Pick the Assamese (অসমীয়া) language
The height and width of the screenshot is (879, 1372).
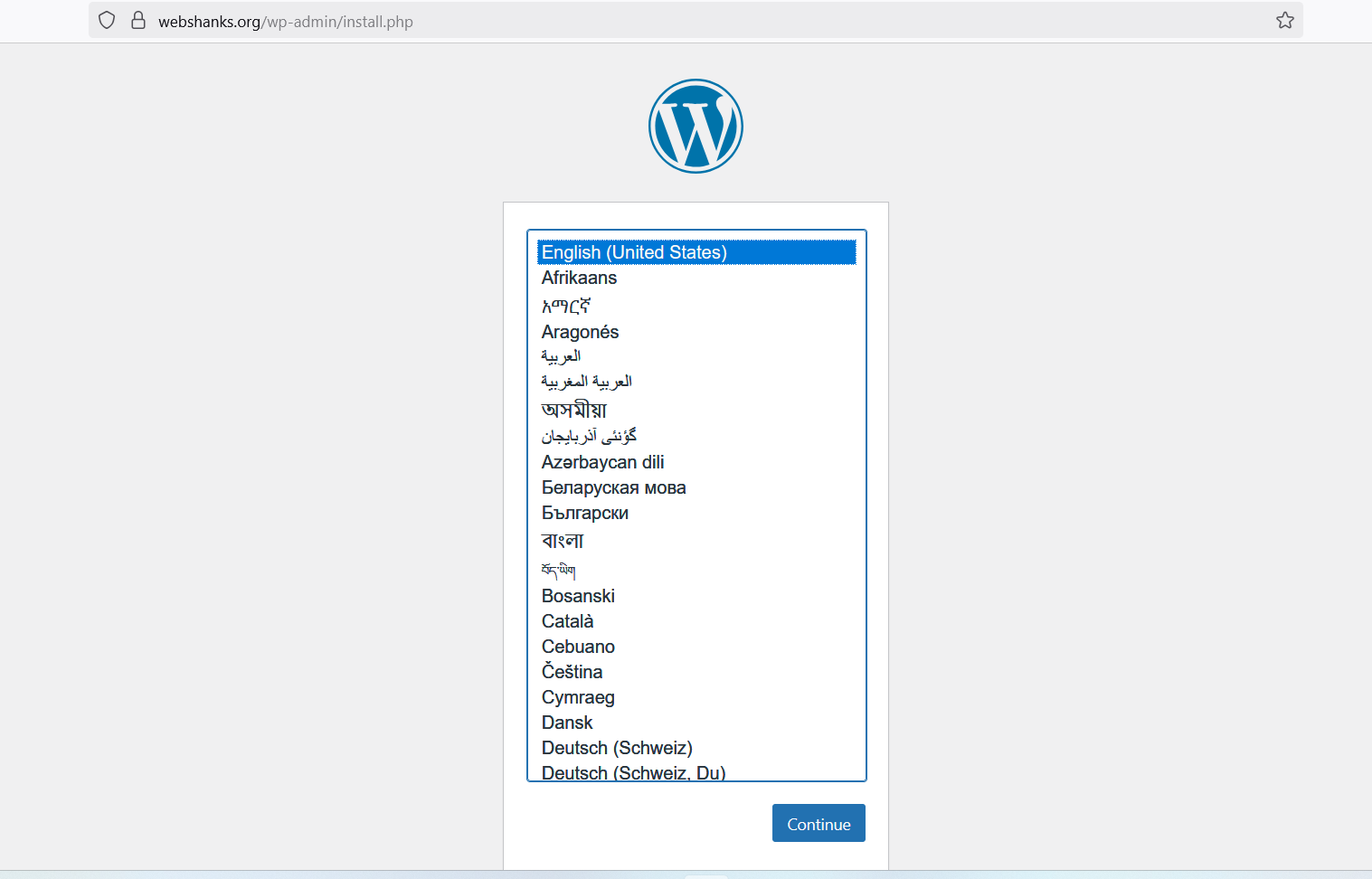[x=696, y=410]
